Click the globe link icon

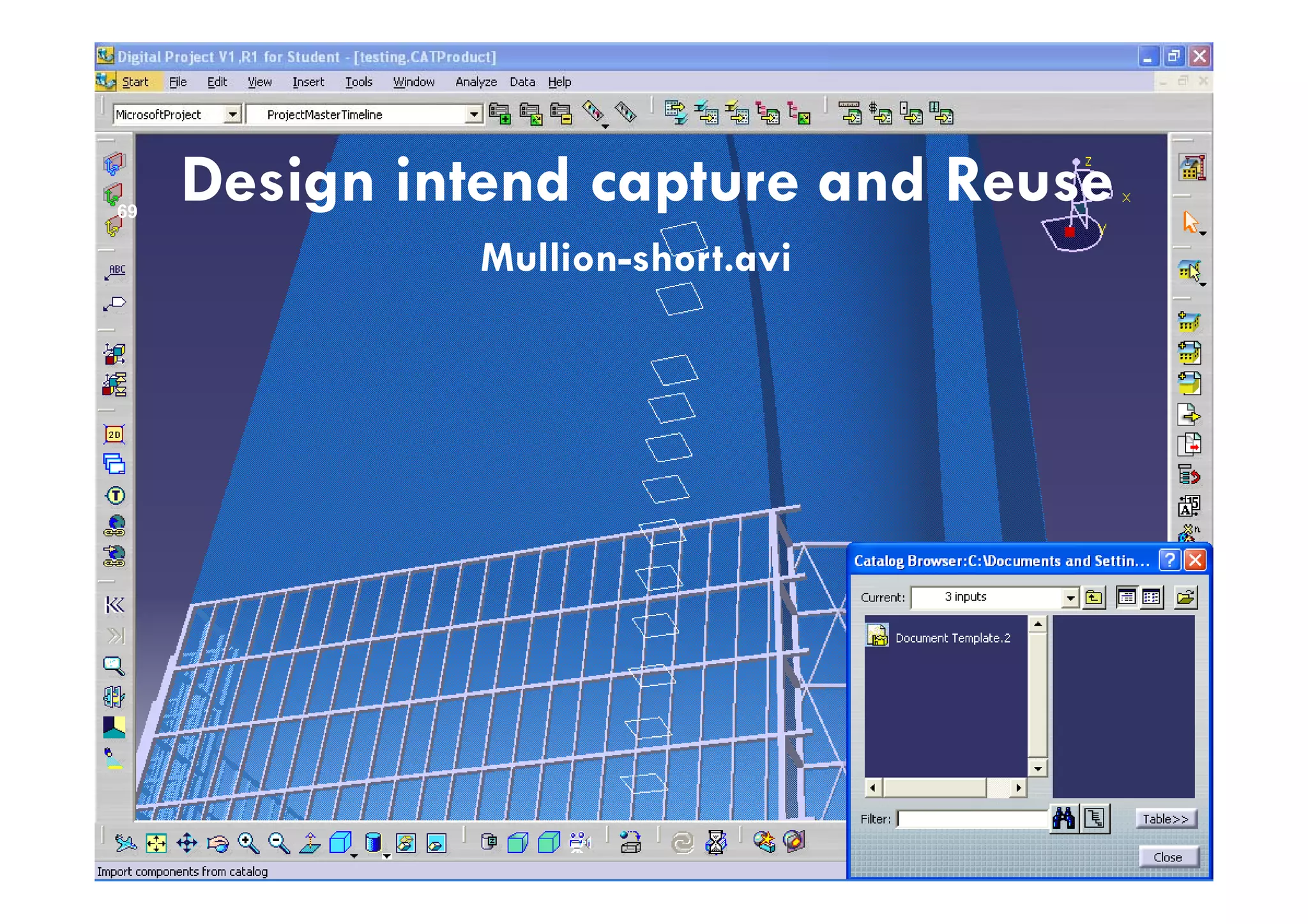pos(115,526)
